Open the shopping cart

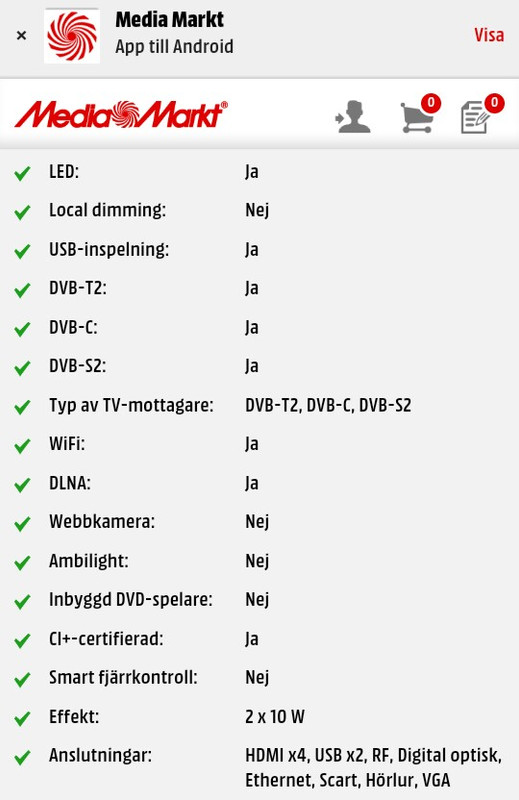tap(421, 115)
